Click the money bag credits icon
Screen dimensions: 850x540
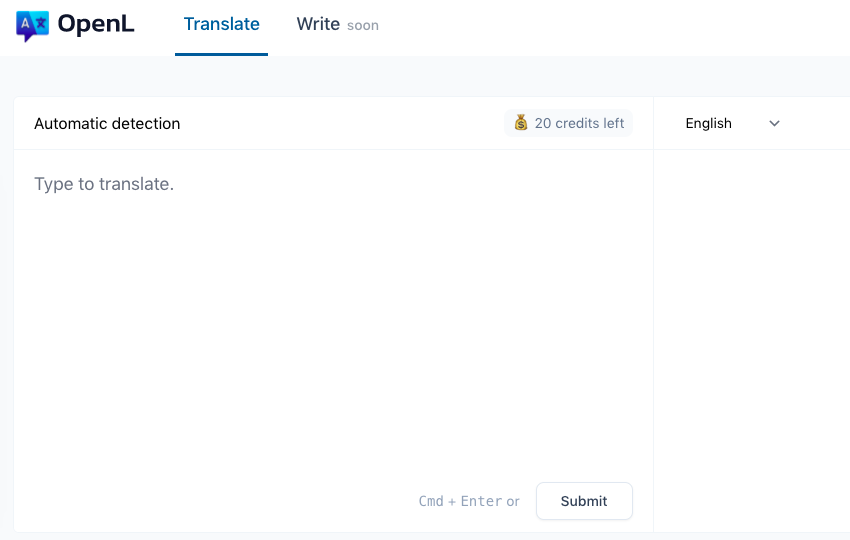[x=521, y=123]
